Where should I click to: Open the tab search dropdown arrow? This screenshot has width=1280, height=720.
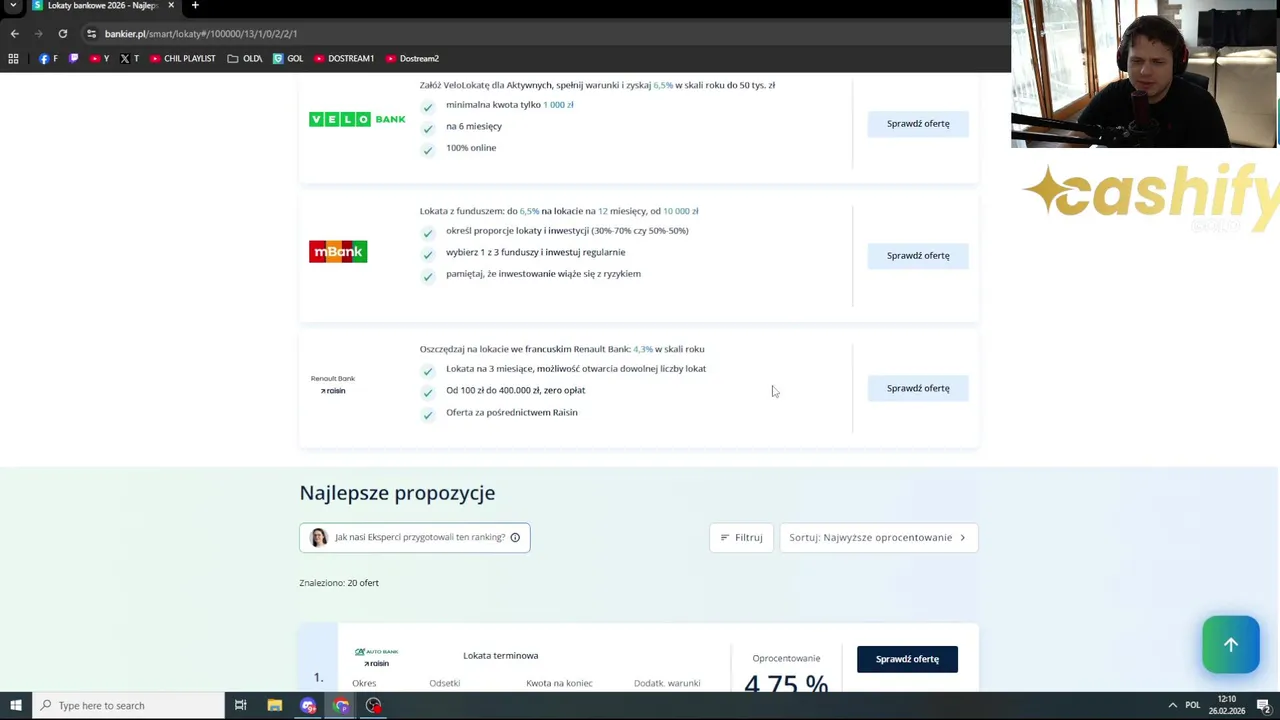[x=14, y=5]
